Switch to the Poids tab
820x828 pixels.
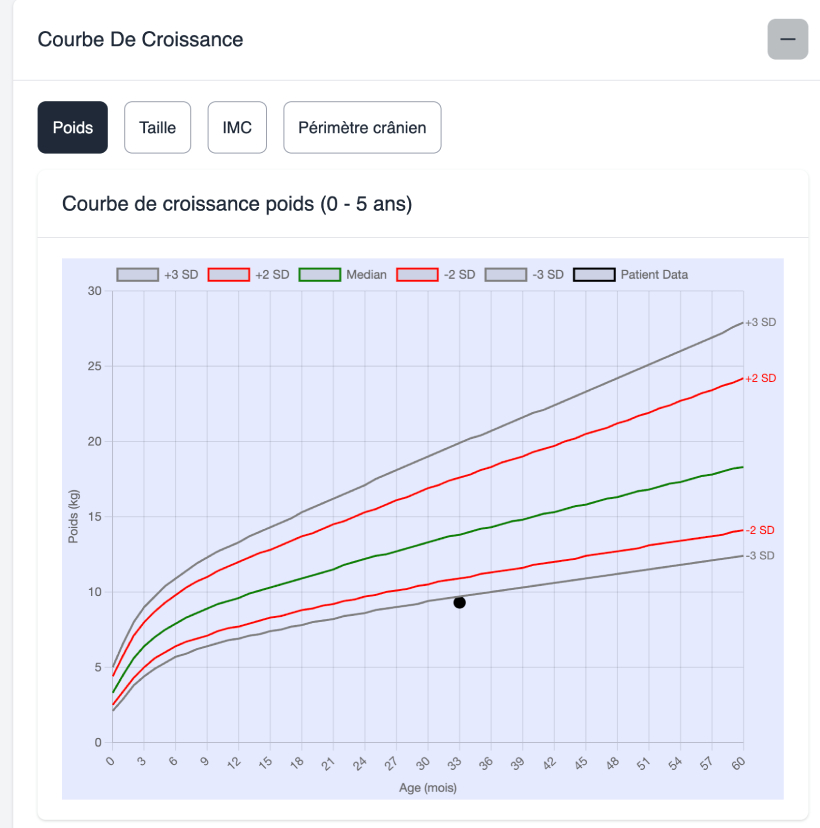click(73, 127)
